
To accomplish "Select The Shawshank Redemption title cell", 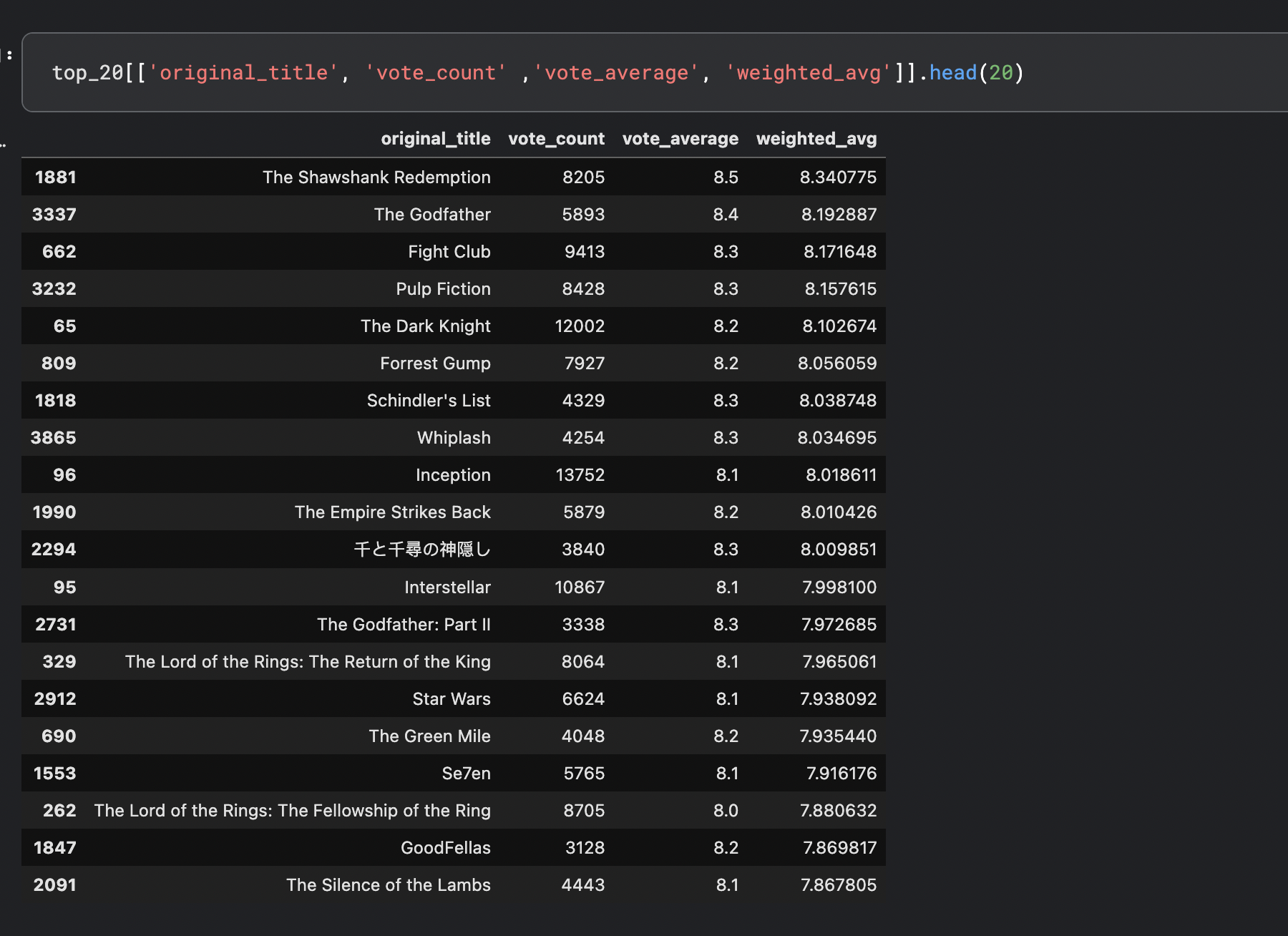I will pyautogui.click(x=376, y=177).
